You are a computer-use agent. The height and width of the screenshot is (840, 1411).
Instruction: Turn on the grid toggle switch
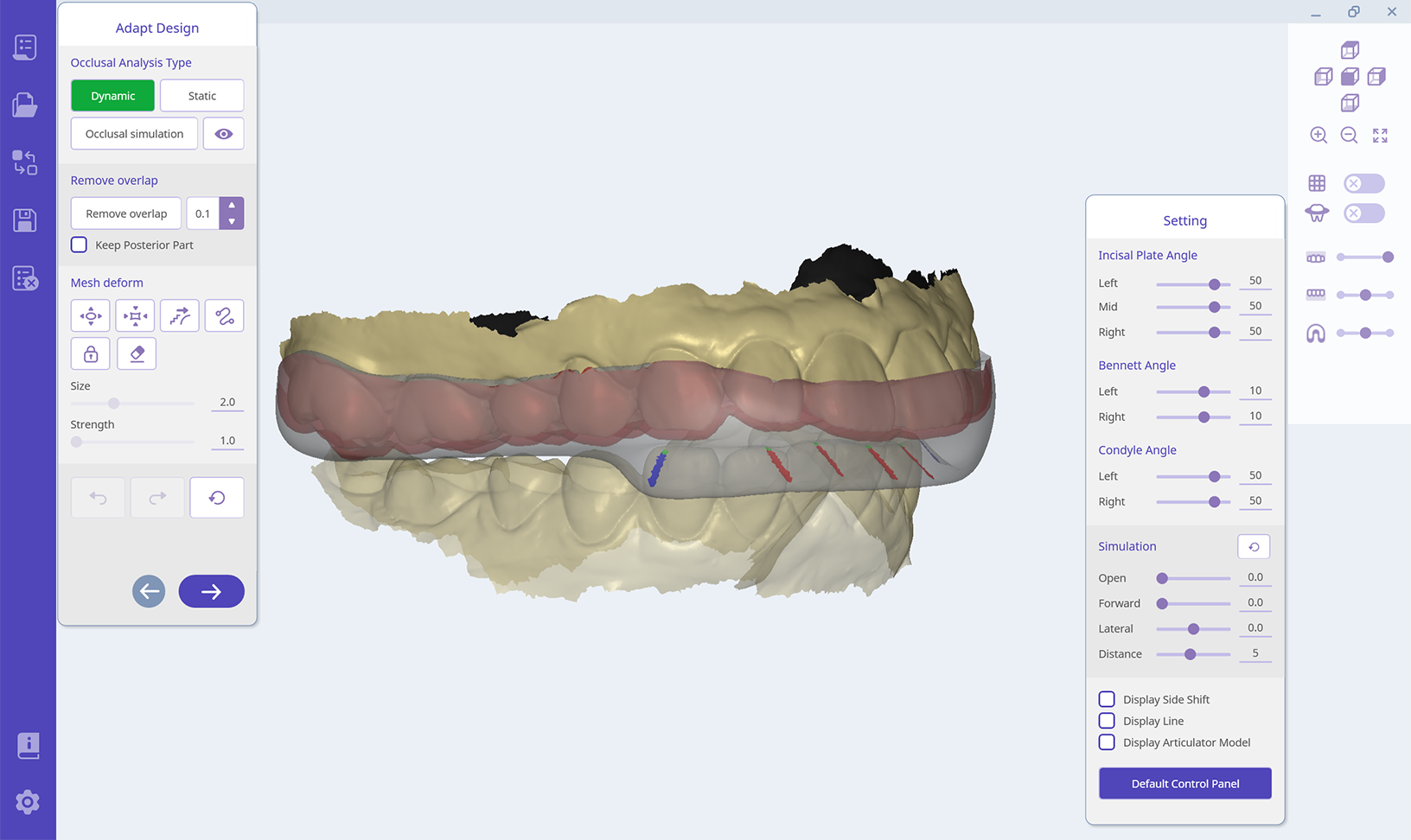click(1363, 183)
